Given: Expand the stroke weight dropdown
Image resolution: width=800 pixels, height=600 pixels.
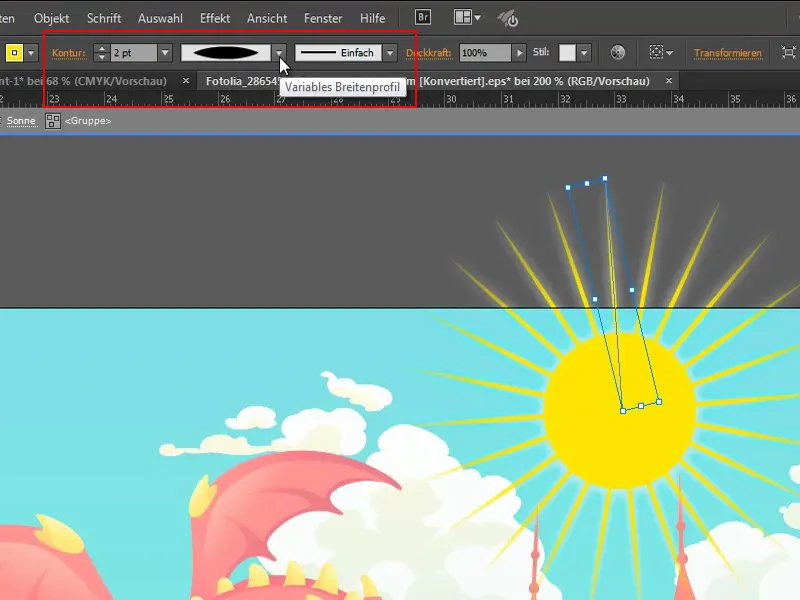Looking at the screenshot, I should pos(165,53).
